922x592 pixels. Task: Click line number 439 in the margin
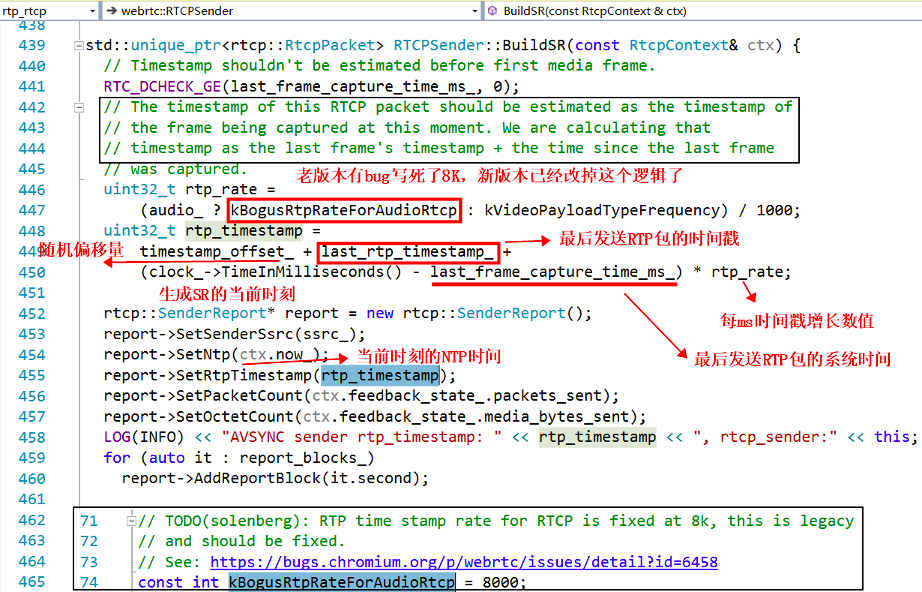tap(31, 46)
